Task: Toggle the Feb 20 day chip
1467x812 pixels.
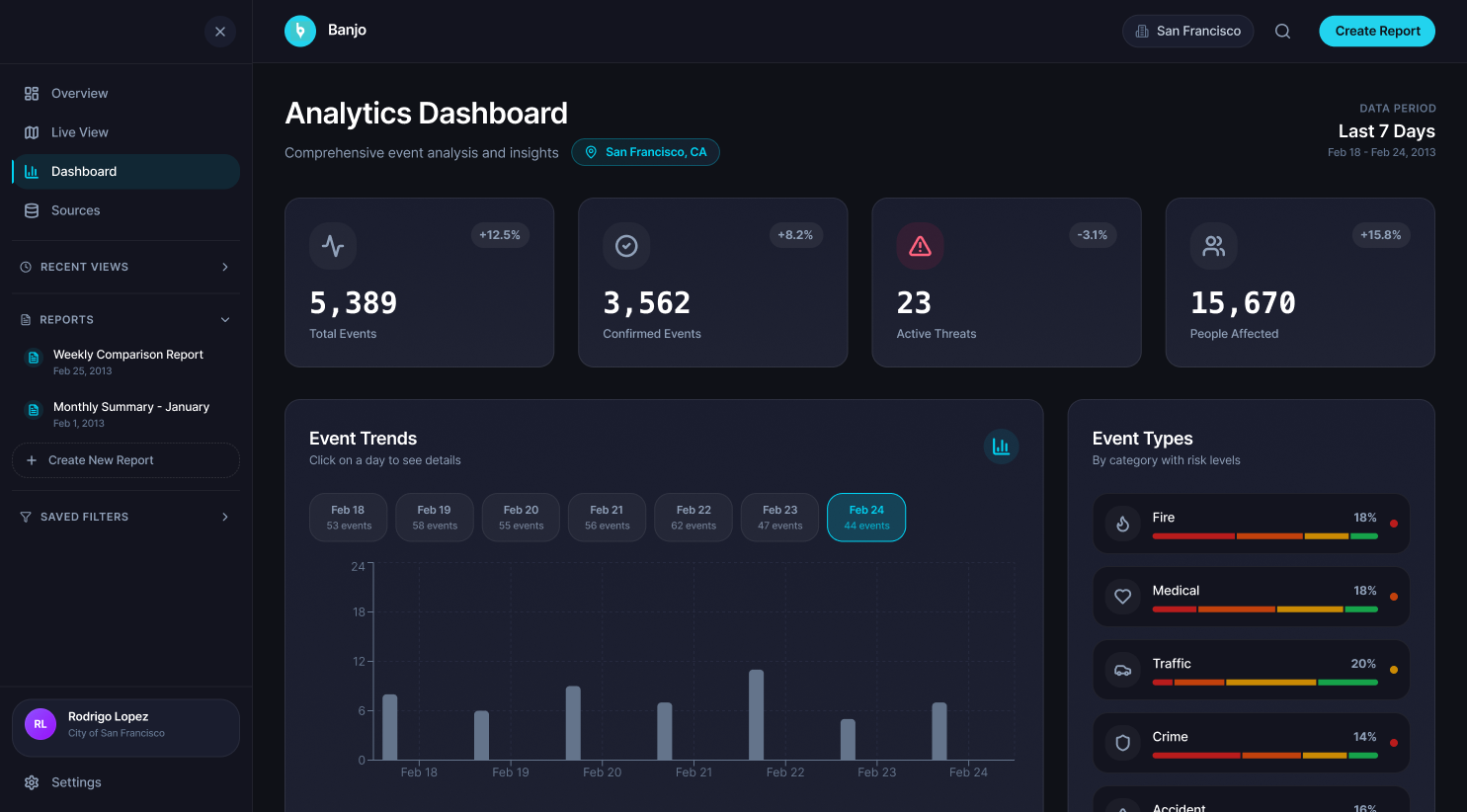Action: pos(521,517)
